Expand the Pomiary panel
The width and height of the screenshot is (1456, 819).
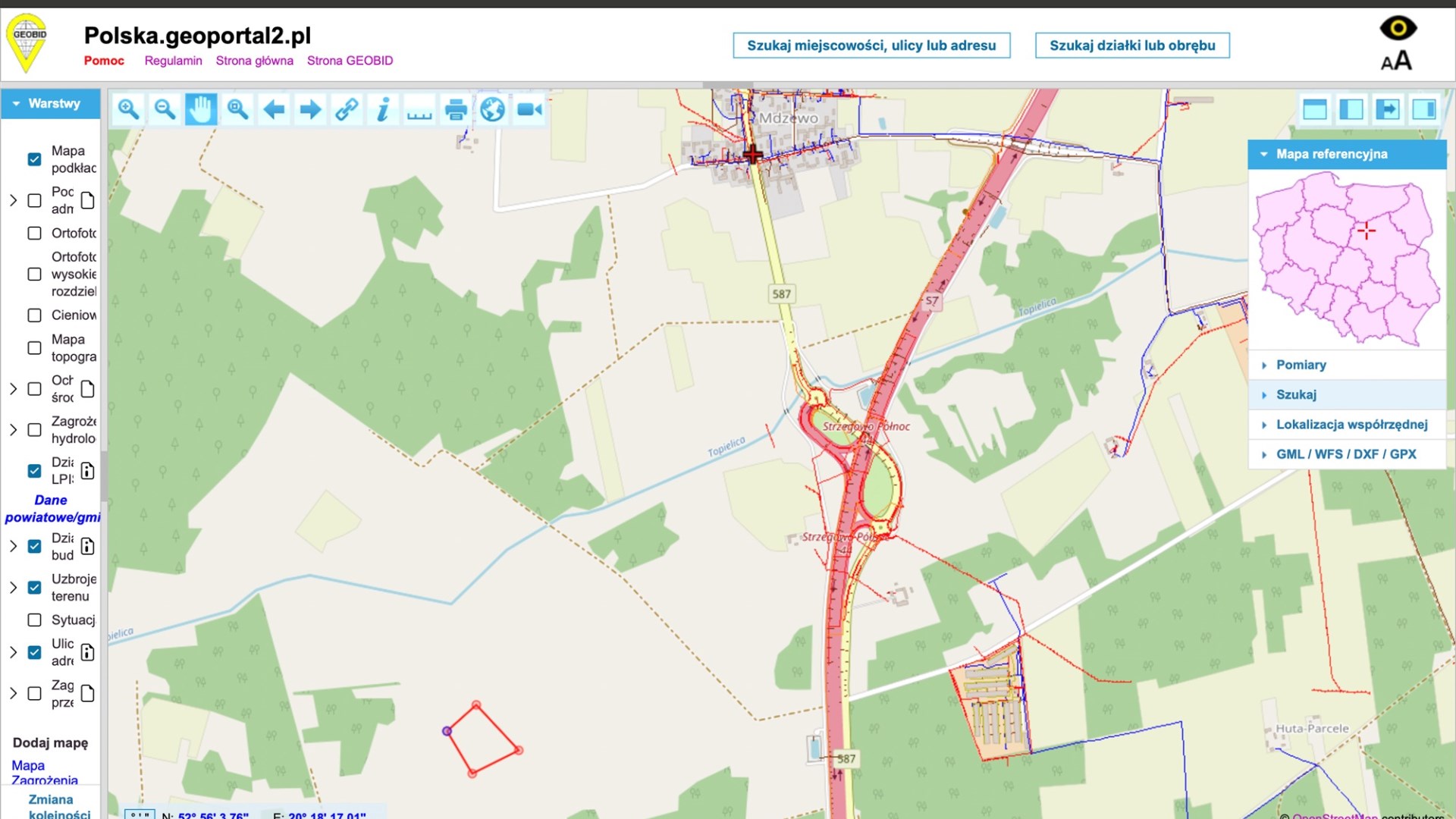[x=1301, y=365]
